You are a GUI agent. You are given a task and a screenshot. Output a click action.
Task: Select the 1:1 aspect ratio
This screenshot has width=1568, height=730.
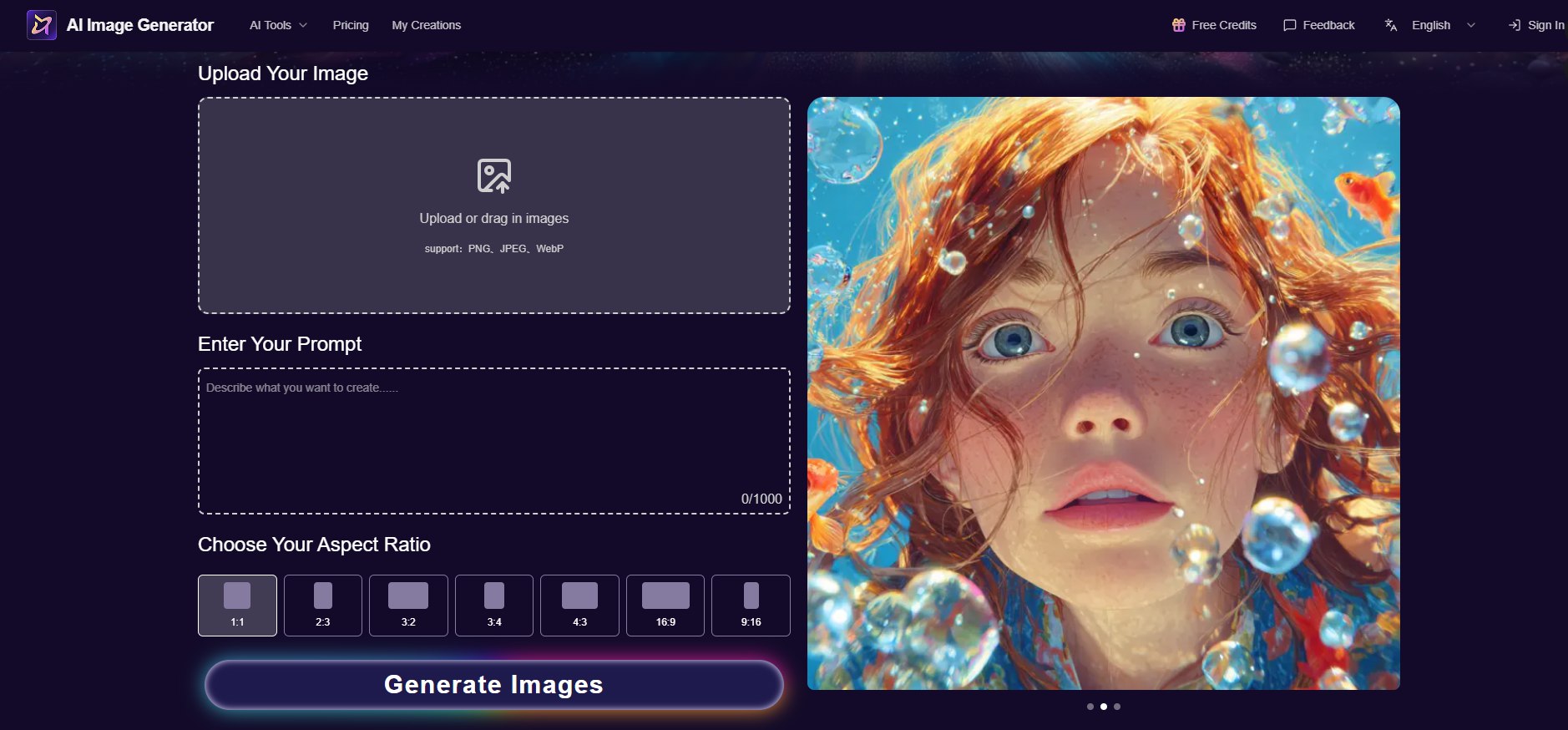237,606
